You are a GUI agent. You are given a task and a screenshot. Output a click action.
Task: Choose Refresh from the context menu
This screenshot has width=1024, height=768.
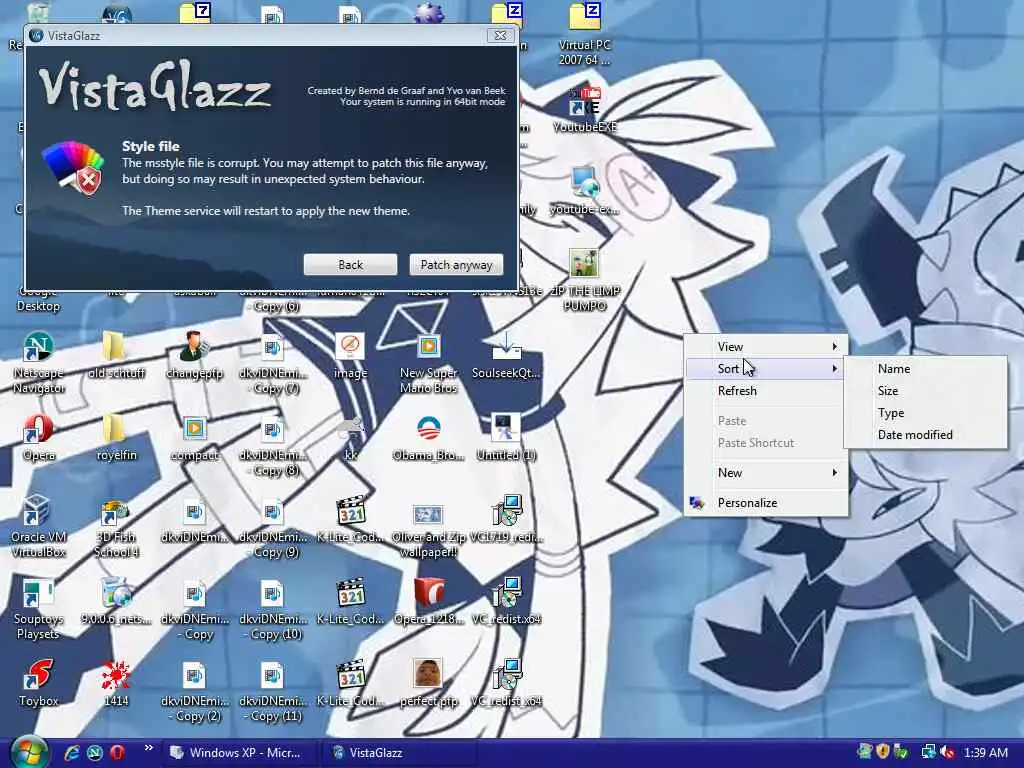(765, 391)
